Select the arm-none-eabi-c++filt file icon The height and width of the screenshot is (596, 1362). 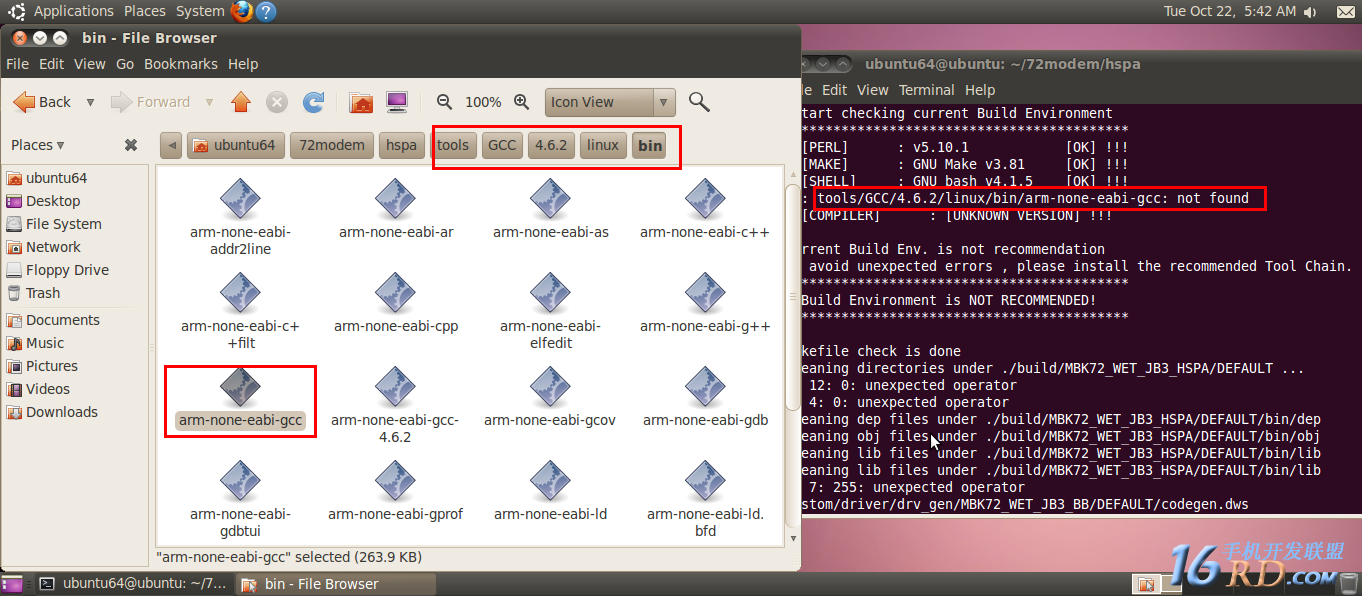point(240,293)
